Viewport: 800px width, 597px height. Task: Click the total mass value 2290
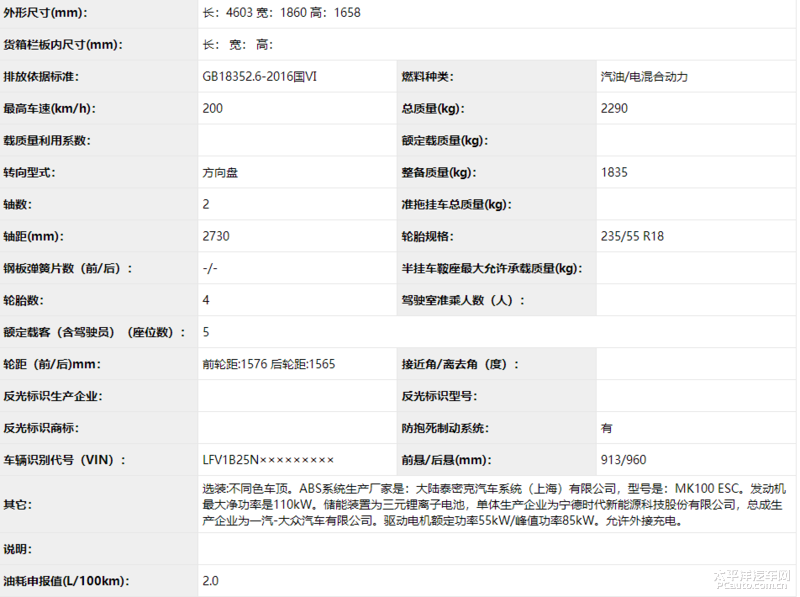614,108
